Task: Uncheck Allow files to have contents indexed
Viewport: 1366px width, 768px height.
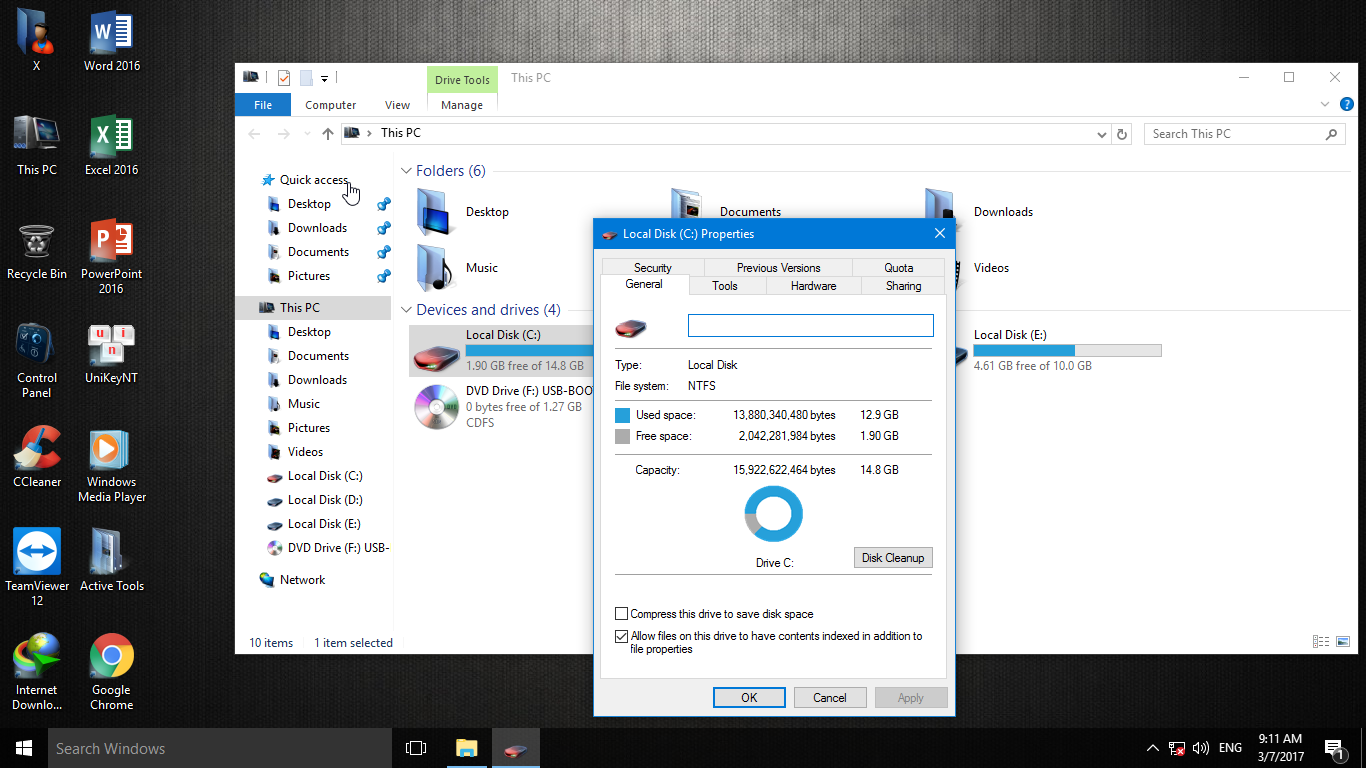Action: [x=622, y=636]
